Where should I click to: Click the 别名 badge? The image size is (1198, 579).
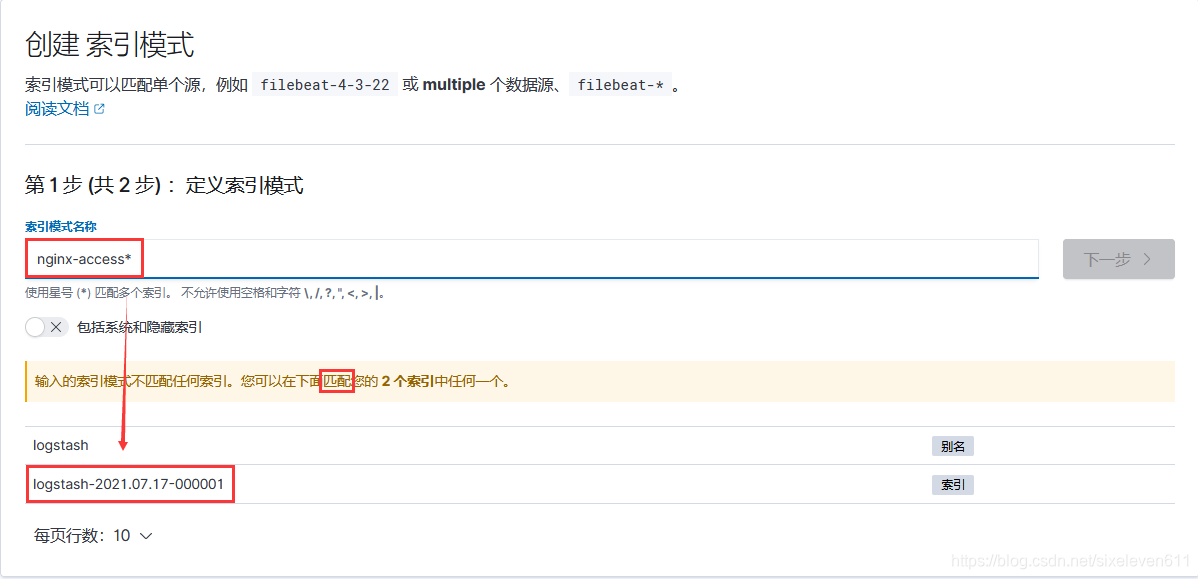(x=953, y=446)
